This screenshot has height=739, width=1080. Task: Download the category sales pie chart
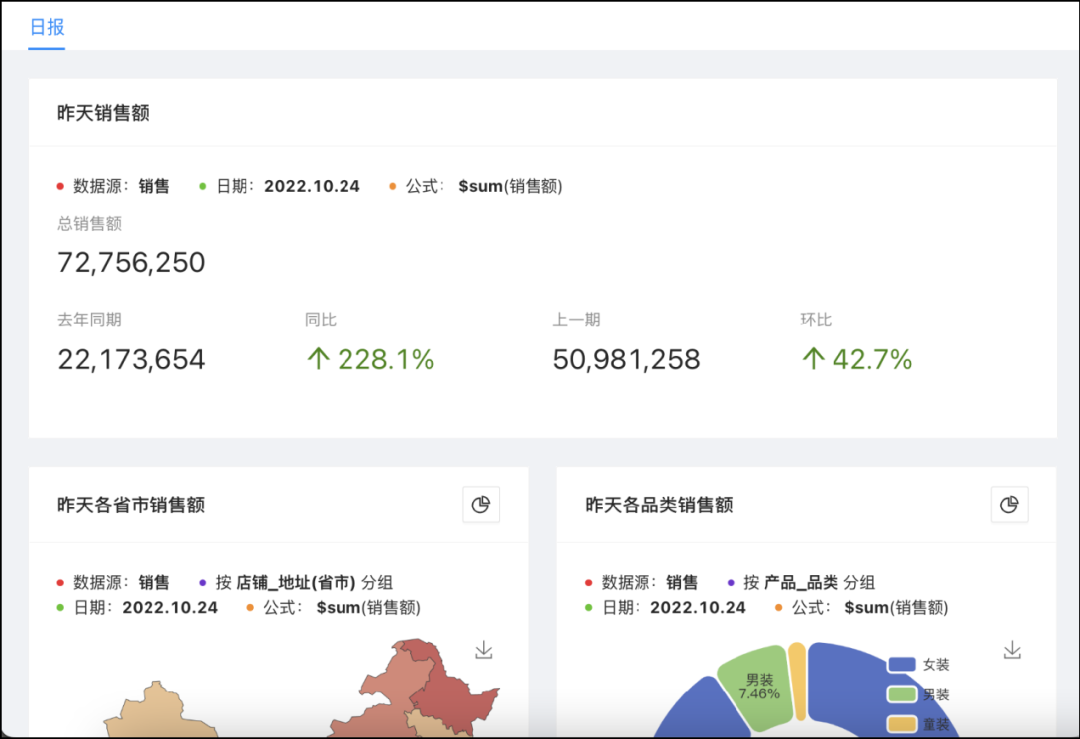[x=1012, y=650]
